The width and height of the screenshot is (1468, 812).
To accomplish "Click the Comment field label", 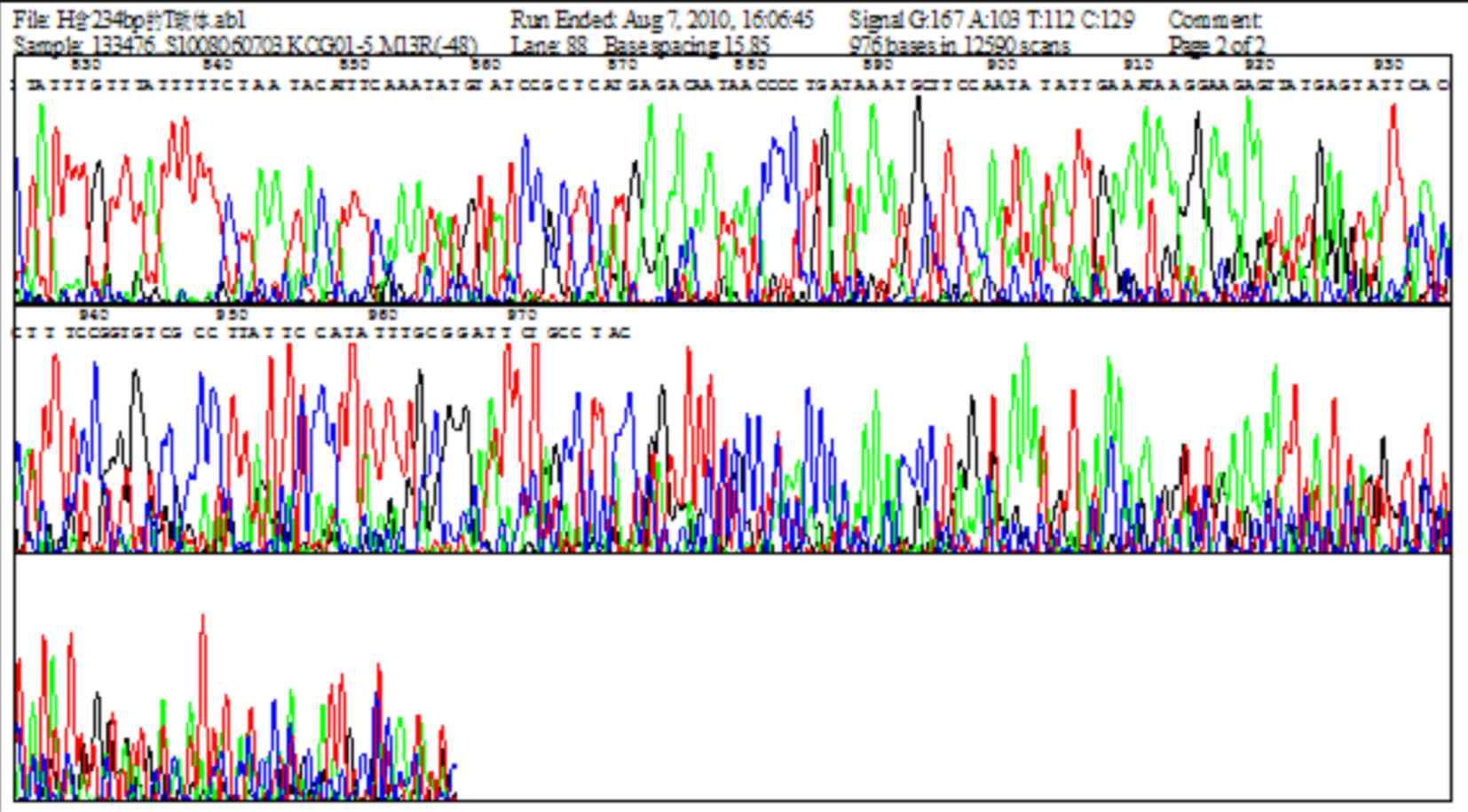I will (1215, 20).
